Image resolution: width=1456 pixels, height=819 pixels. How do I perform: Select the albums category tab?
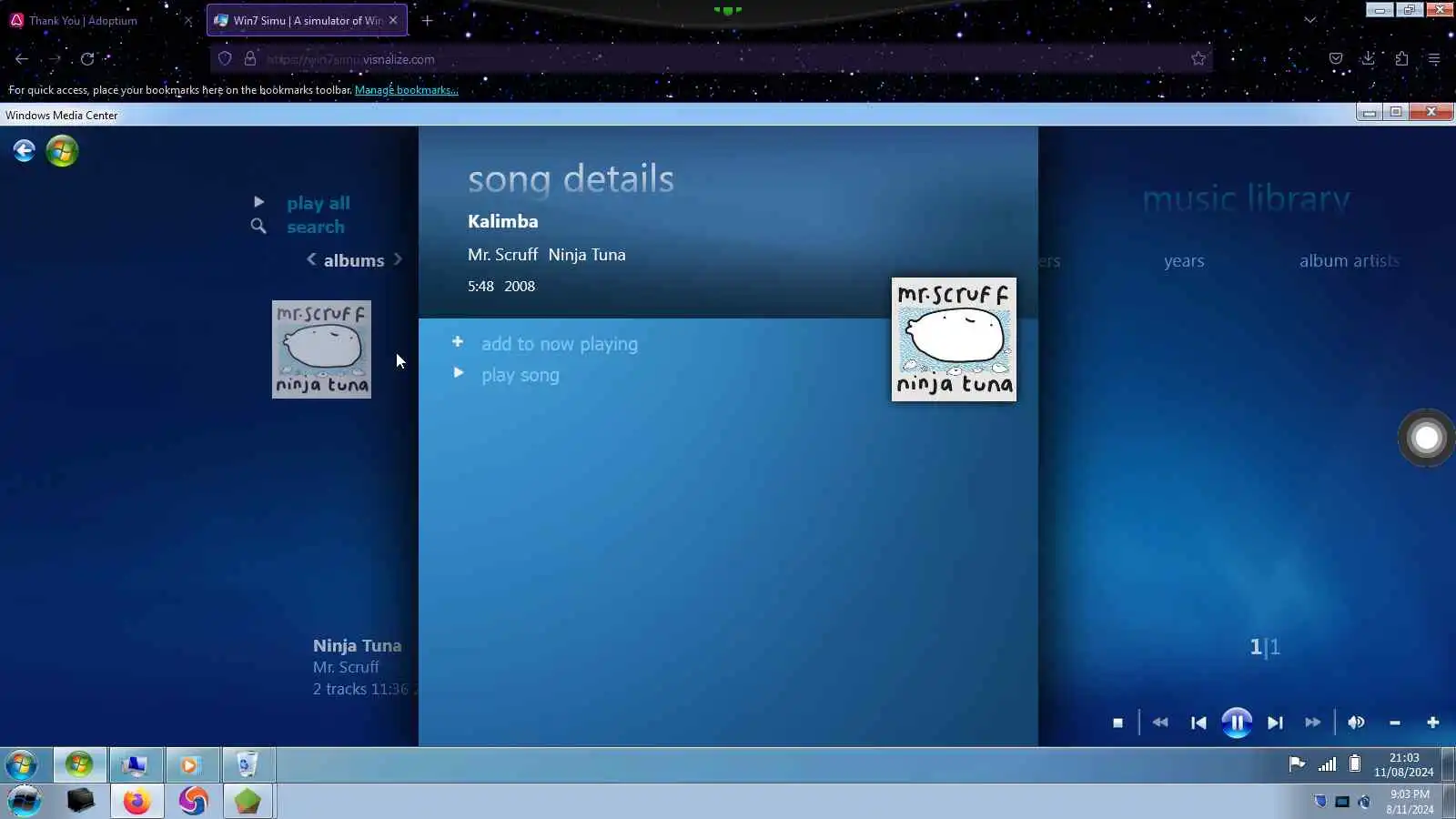click(354, 260)
